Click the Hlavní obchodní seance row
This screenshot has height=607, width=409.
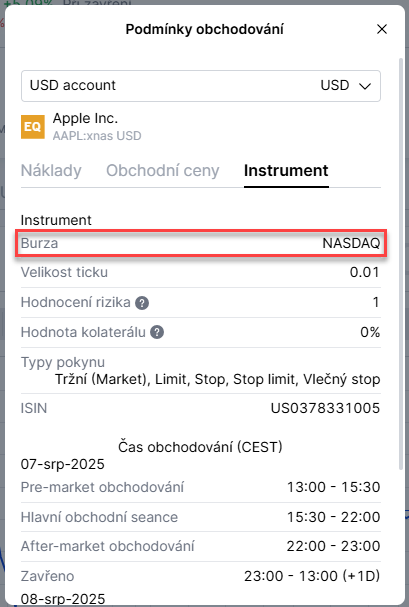[x=200, y=517]
